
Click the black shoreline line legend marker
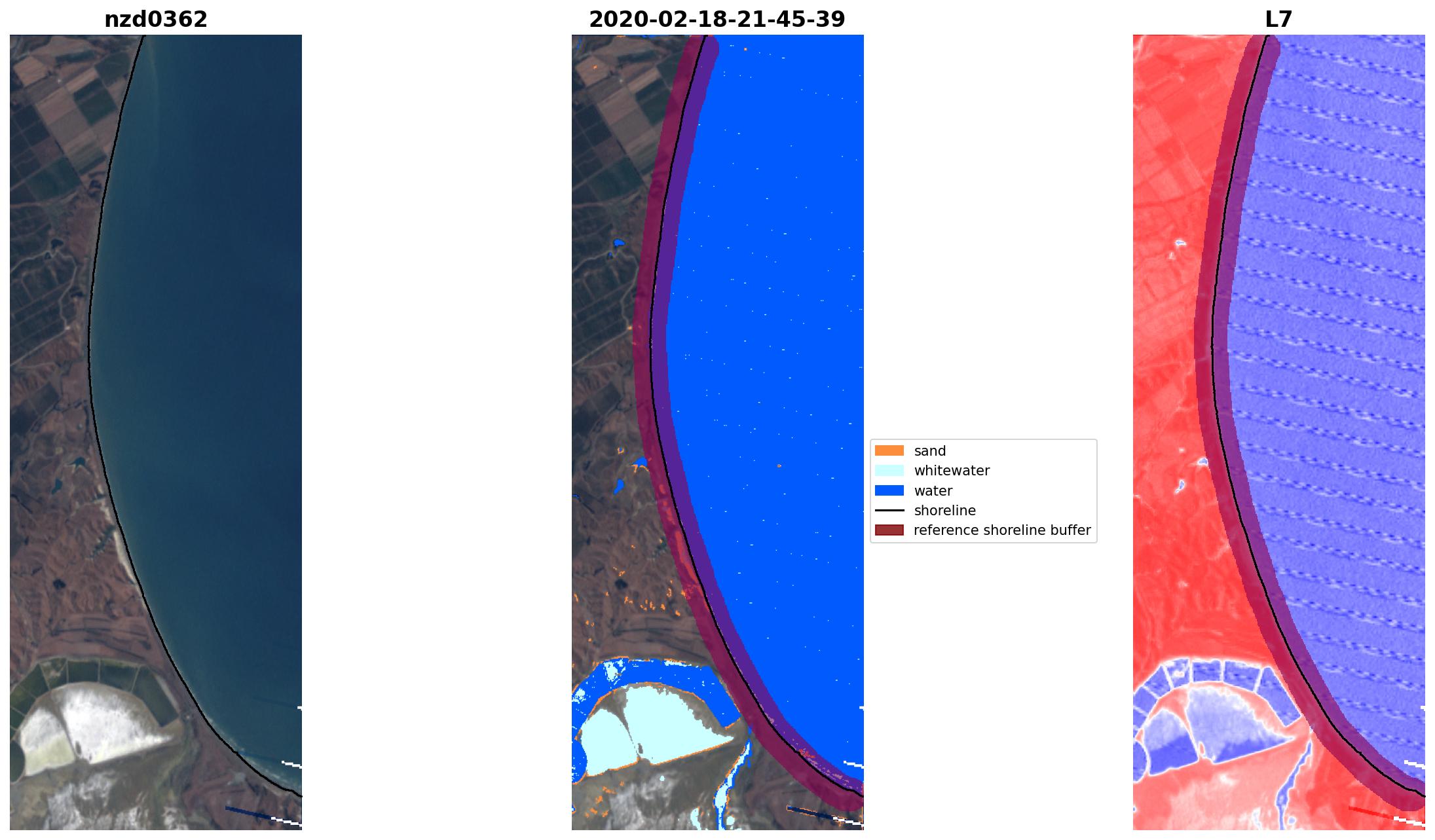tap(889, 510)
